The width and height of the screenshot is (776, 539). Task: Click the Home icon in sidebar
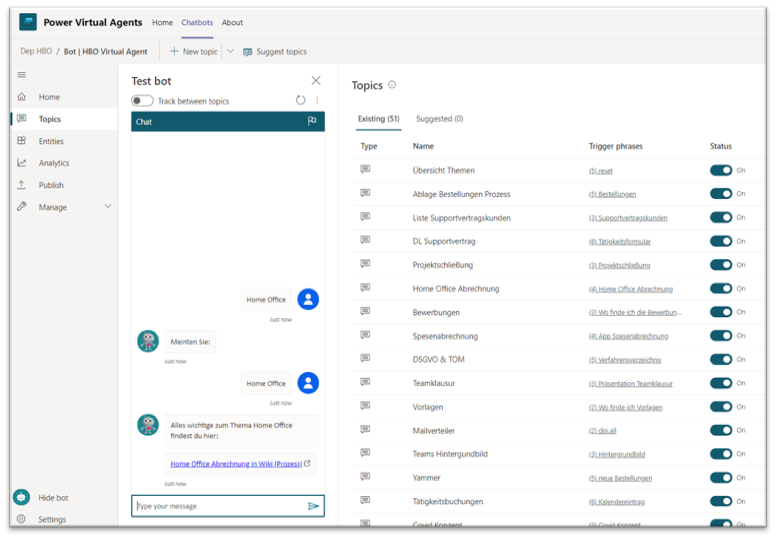(x=22, y=97)
